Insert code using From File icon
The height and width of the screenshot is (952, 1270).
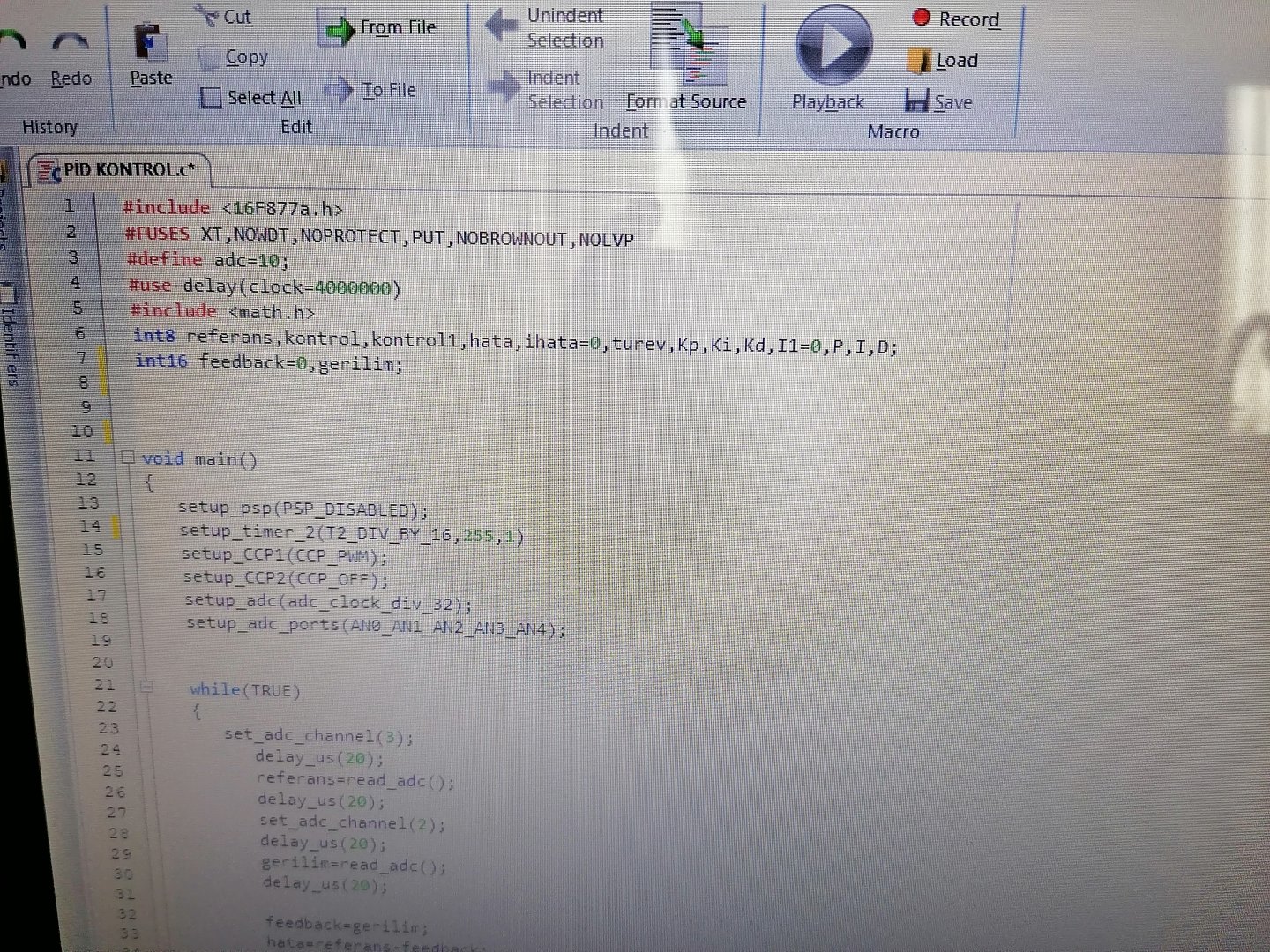tap(336, 30)
